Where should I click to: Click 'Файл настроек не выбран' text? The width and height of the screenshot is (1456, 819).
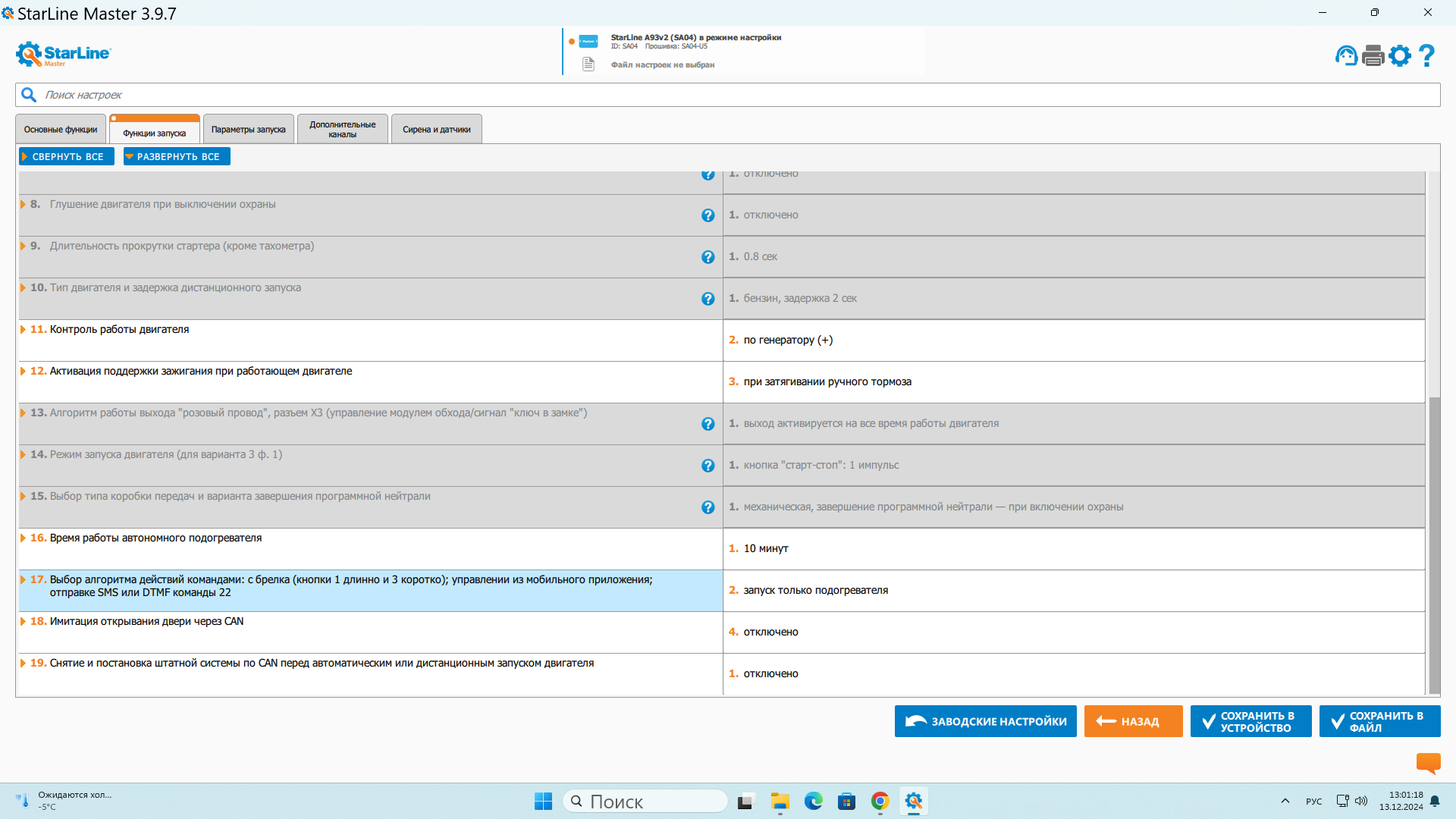click(x=663, y=64)
